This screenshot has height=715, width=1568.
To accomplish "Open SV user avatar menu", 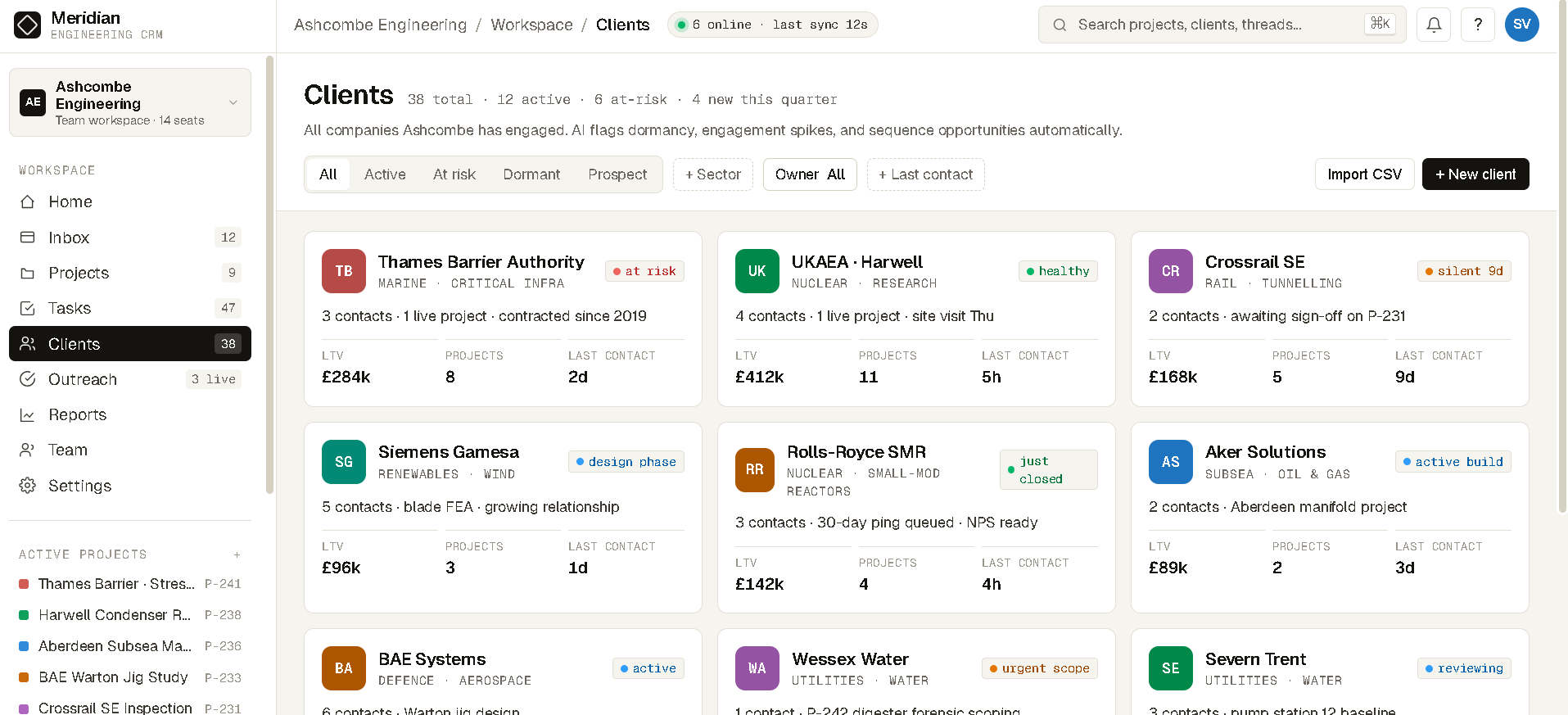I will (x=1522, y=25).
